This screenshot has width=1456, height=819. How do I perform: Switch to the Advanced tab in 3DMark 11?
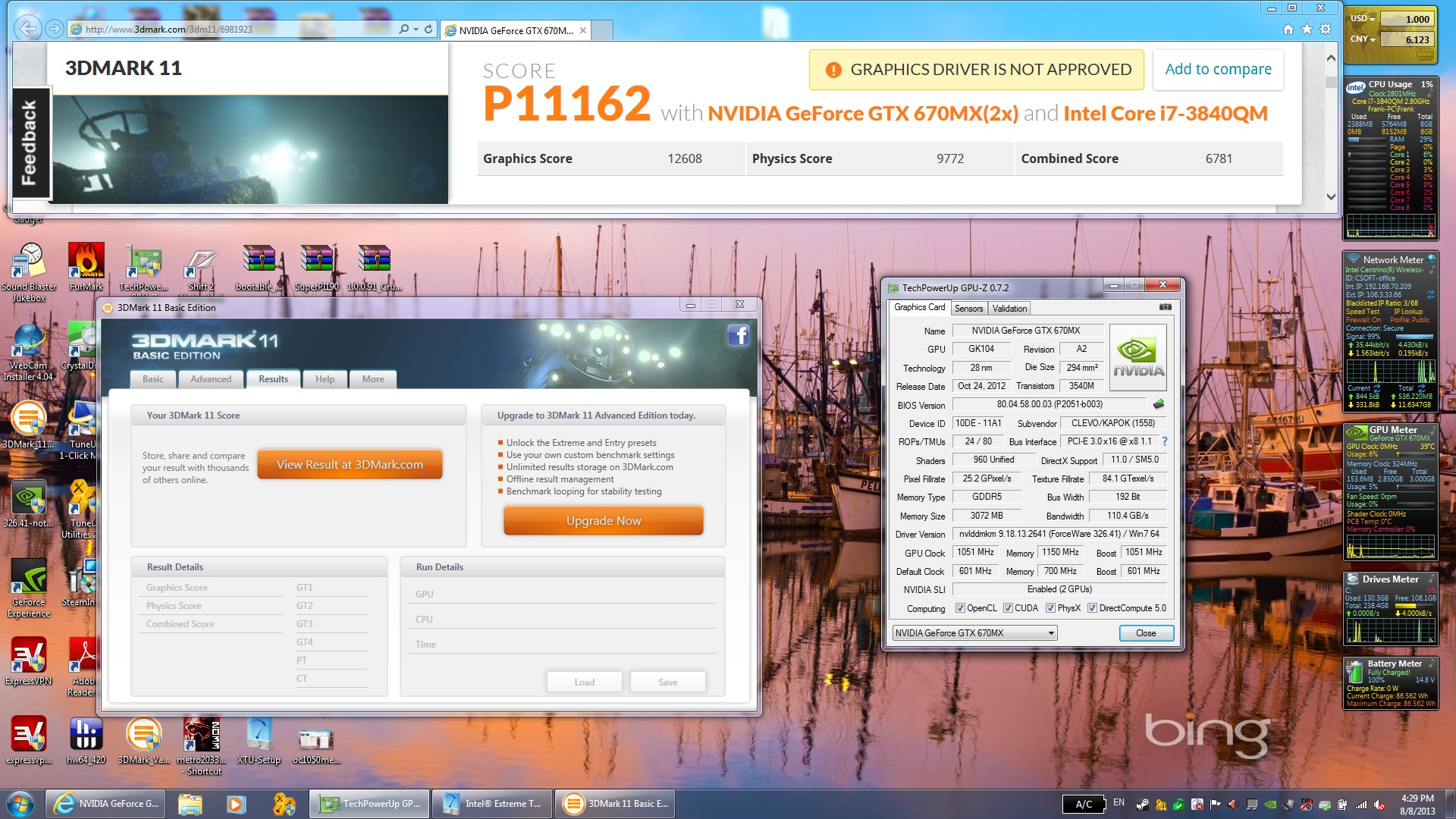211,379
